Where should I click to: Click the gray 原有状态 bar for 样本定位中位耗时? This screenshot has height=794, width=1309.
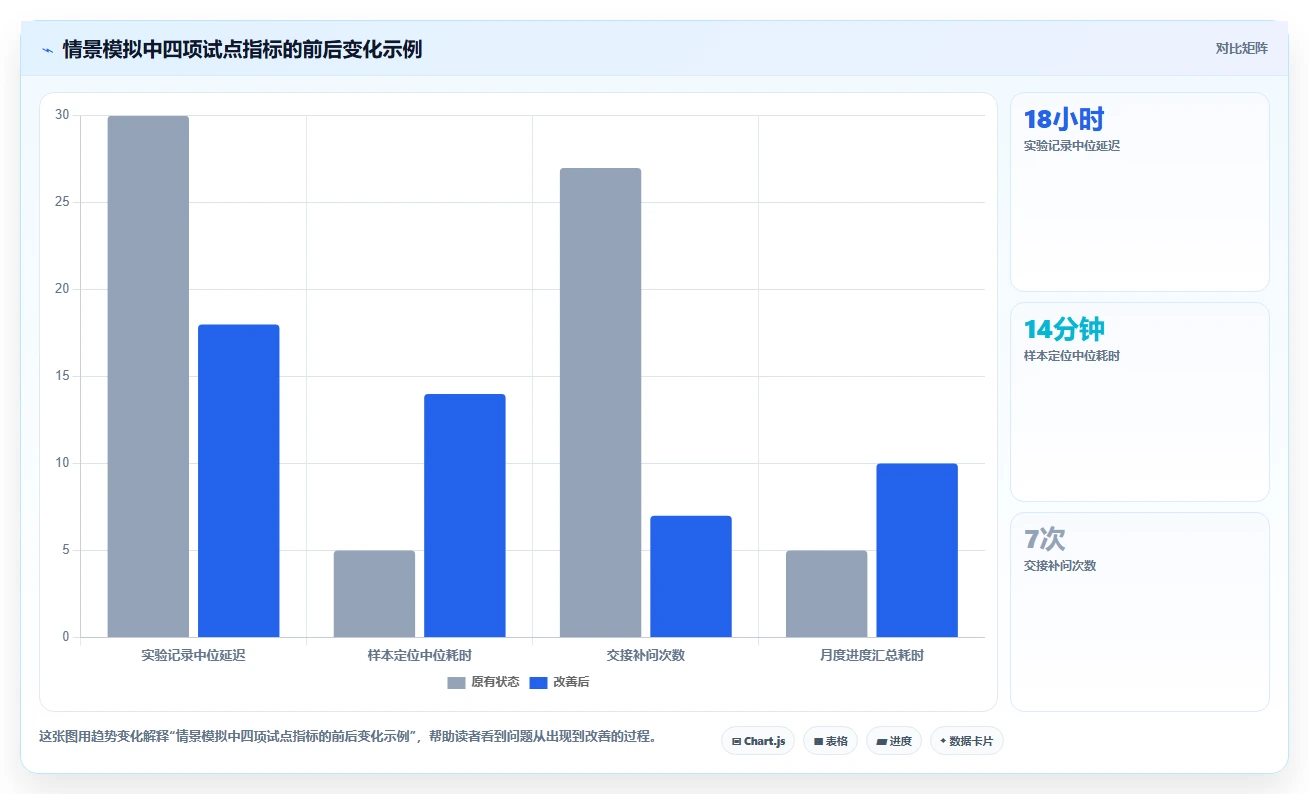374,594
